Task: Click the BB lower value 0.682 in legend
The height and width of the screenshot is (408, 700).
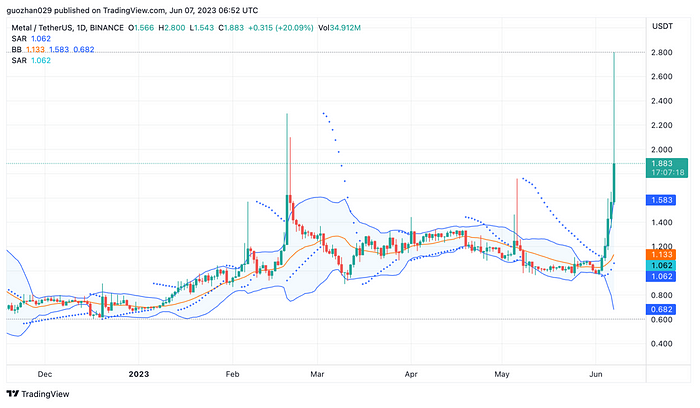Action: [x=84, y=50]
